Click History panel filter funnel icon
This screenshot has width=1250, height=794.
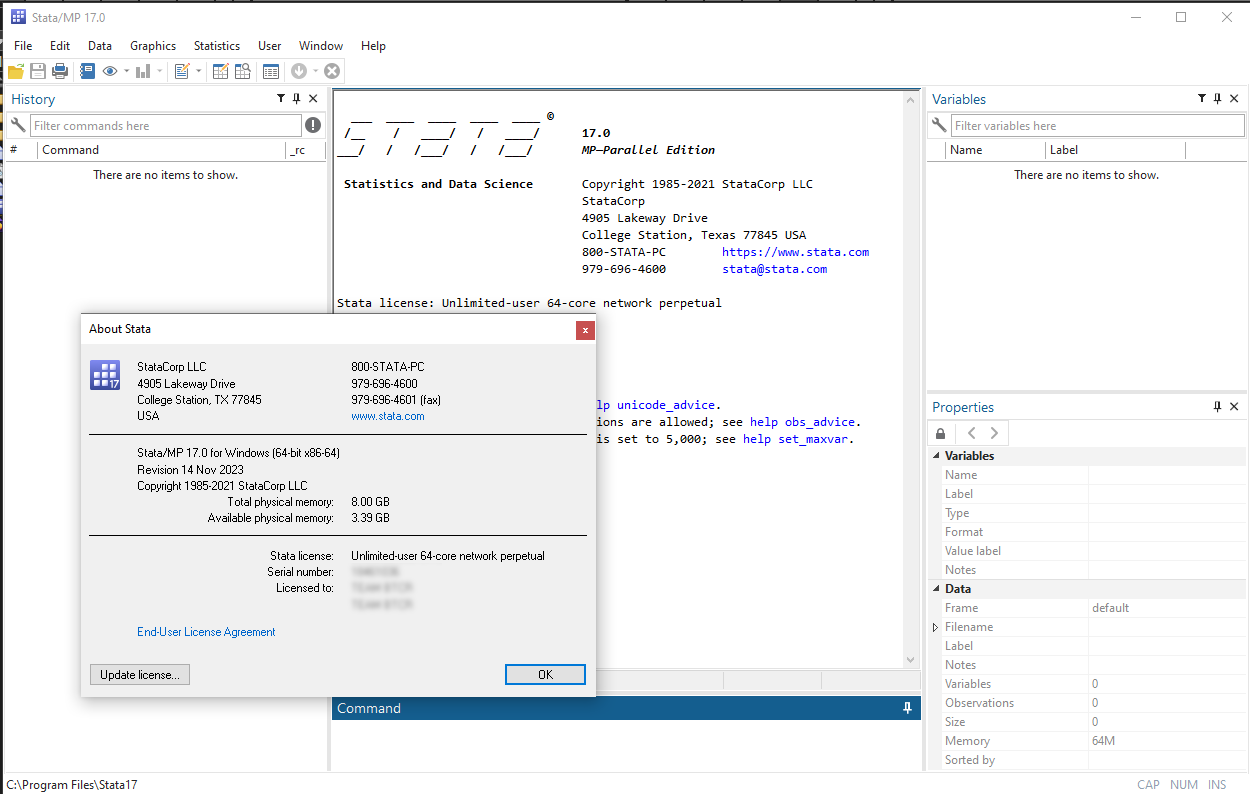point(281,99)
